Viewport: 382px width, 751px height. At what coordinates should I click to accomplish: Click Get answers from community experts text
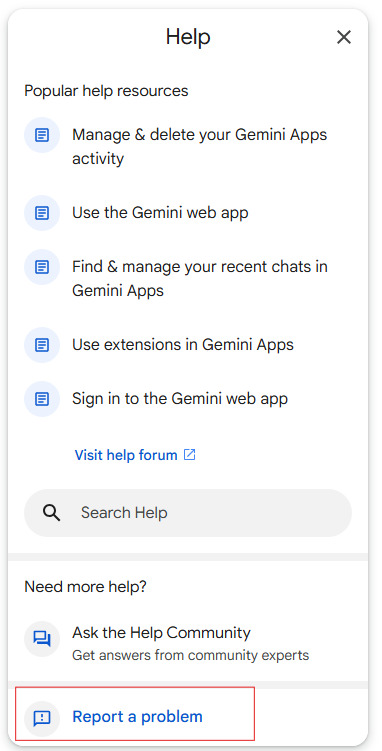click(191, 655)
